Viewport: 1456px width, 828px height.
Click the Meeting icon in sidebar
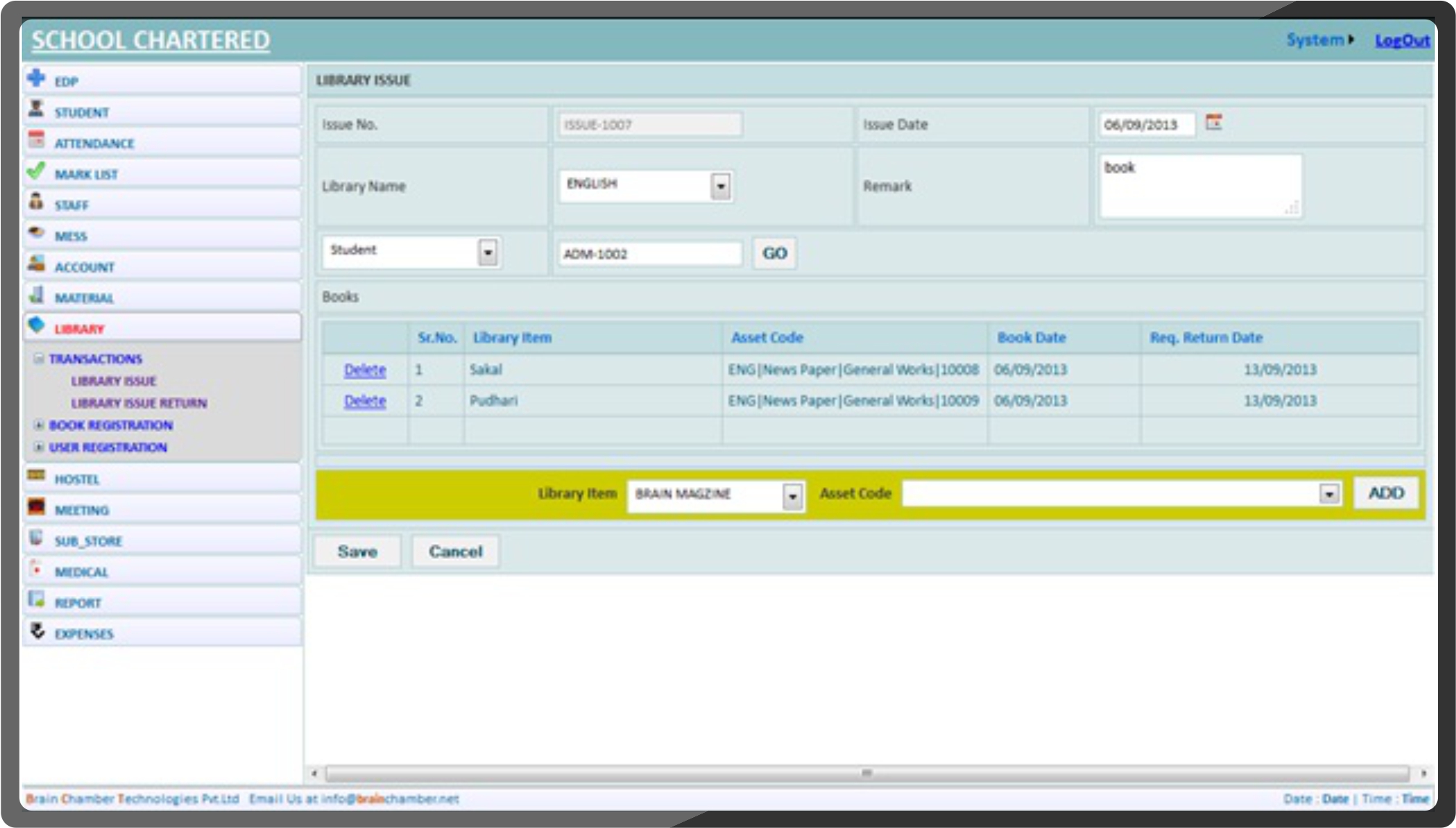click(36, 506)
